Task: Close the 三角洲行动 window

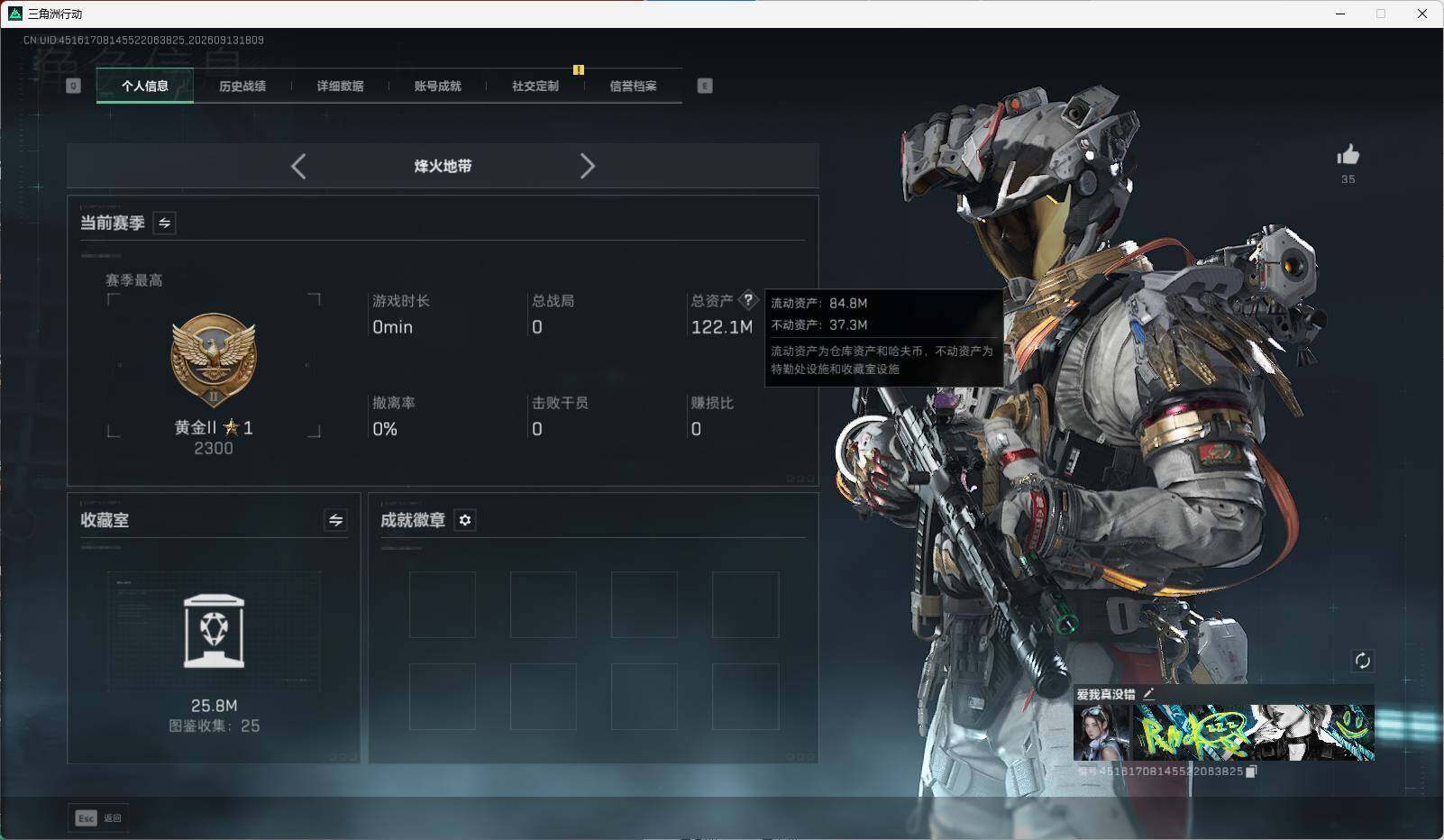Action: click(x=1422, y=14)
